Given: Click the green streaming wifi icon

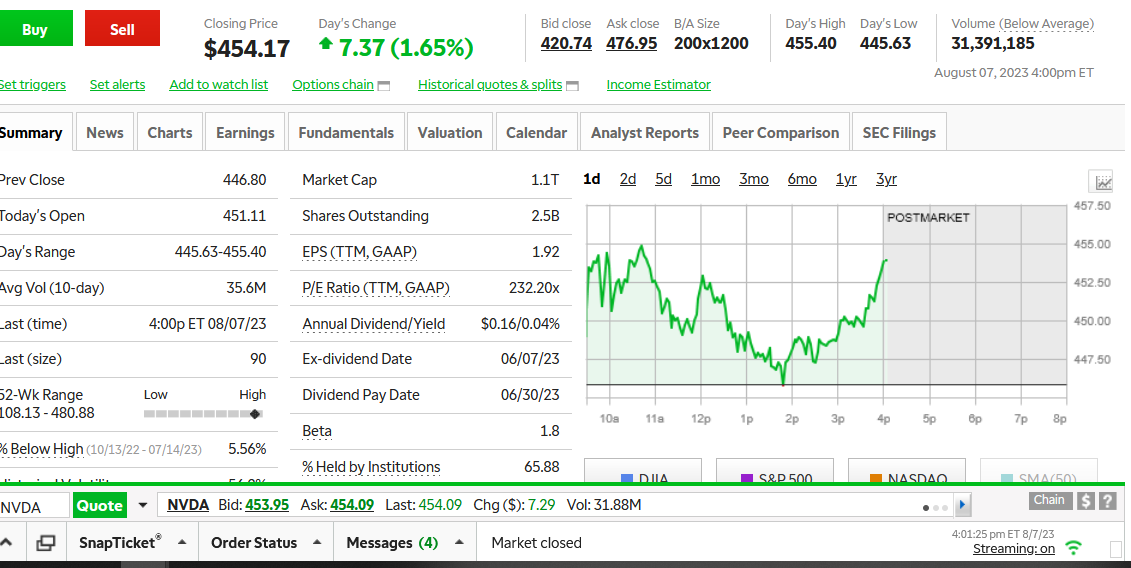Looking at the screenshot, I should (1074, 548).
